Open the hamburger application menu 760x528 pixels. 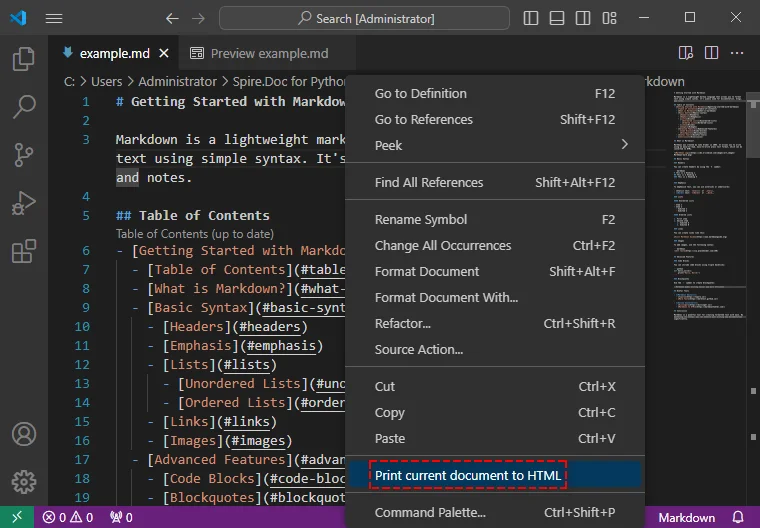54,18
